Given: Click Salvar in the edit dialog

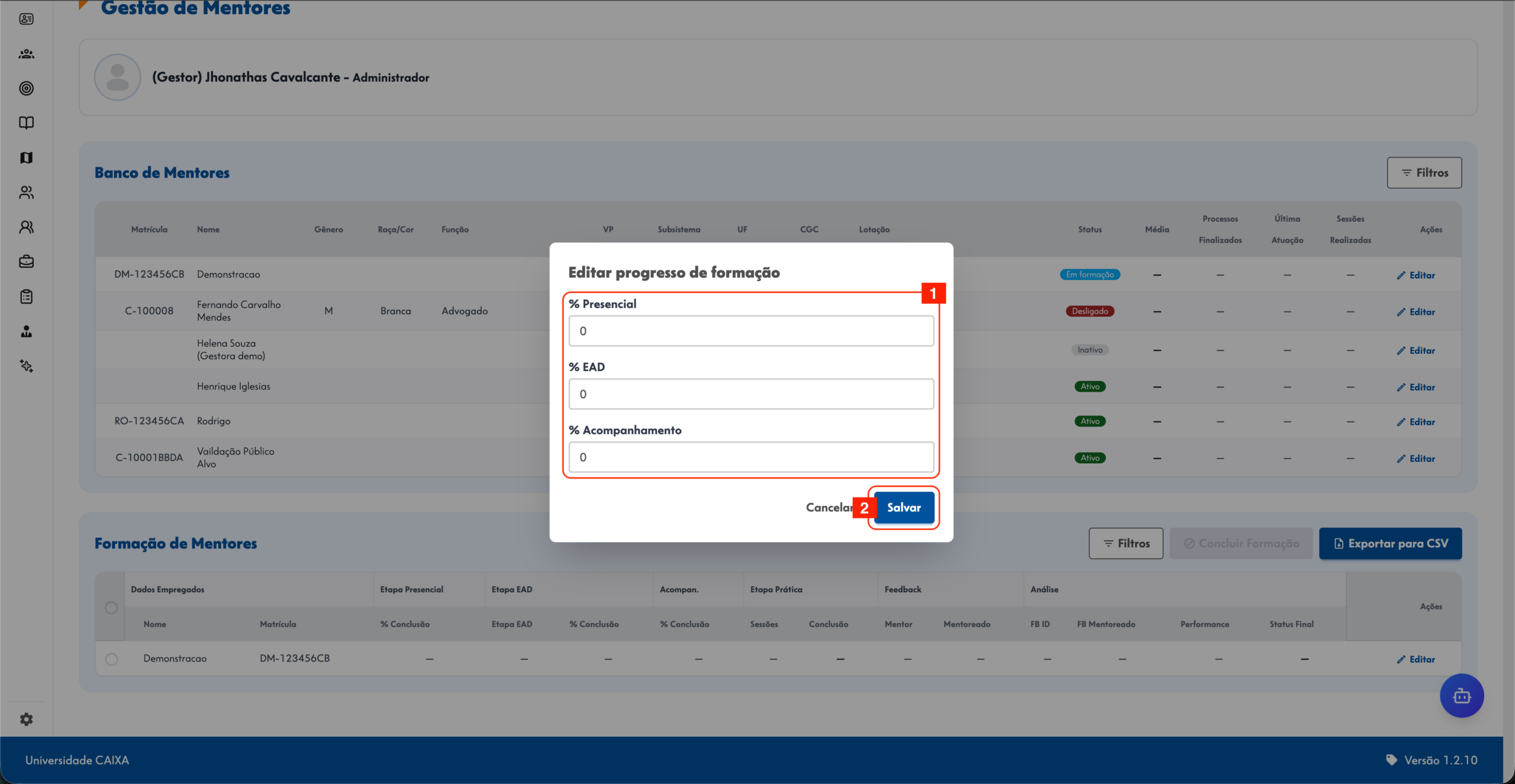Looking at the screenshot, I should pyautogui.click(x=904, y=508).
